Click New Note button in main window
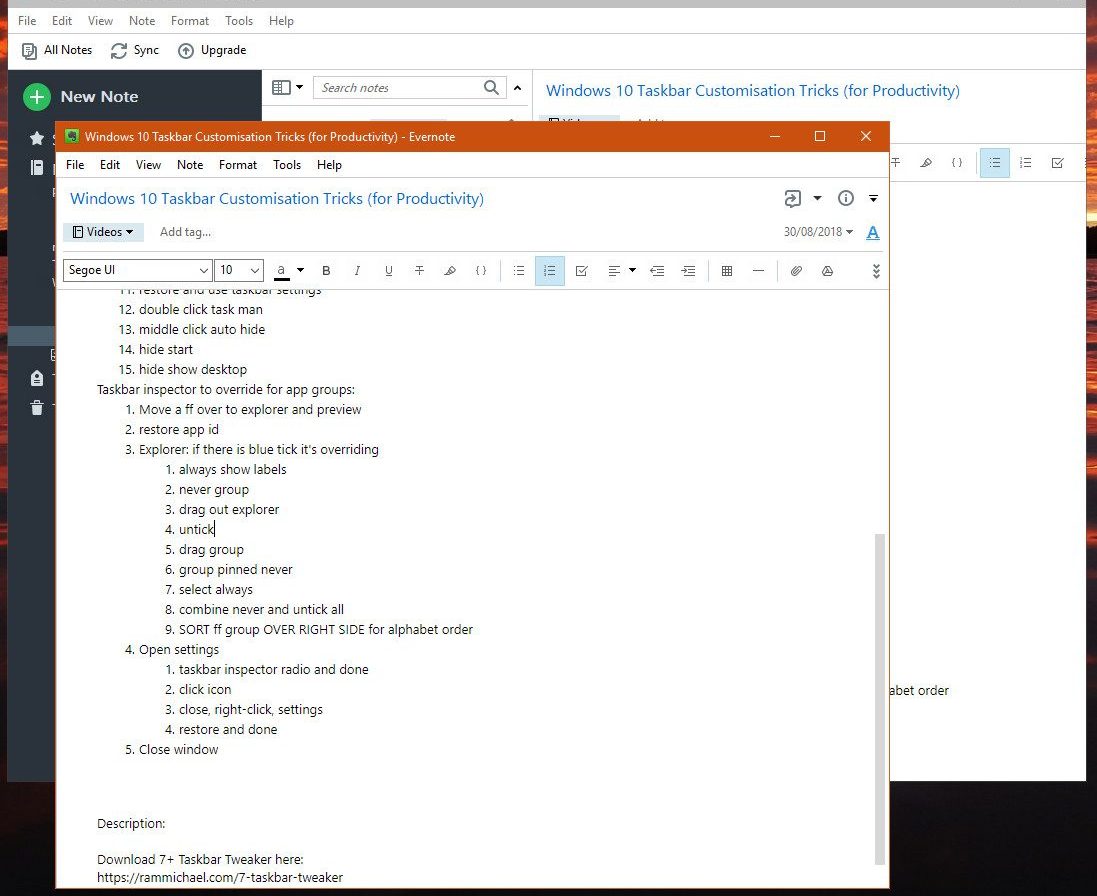The image size is (1097, 896). 81,97
